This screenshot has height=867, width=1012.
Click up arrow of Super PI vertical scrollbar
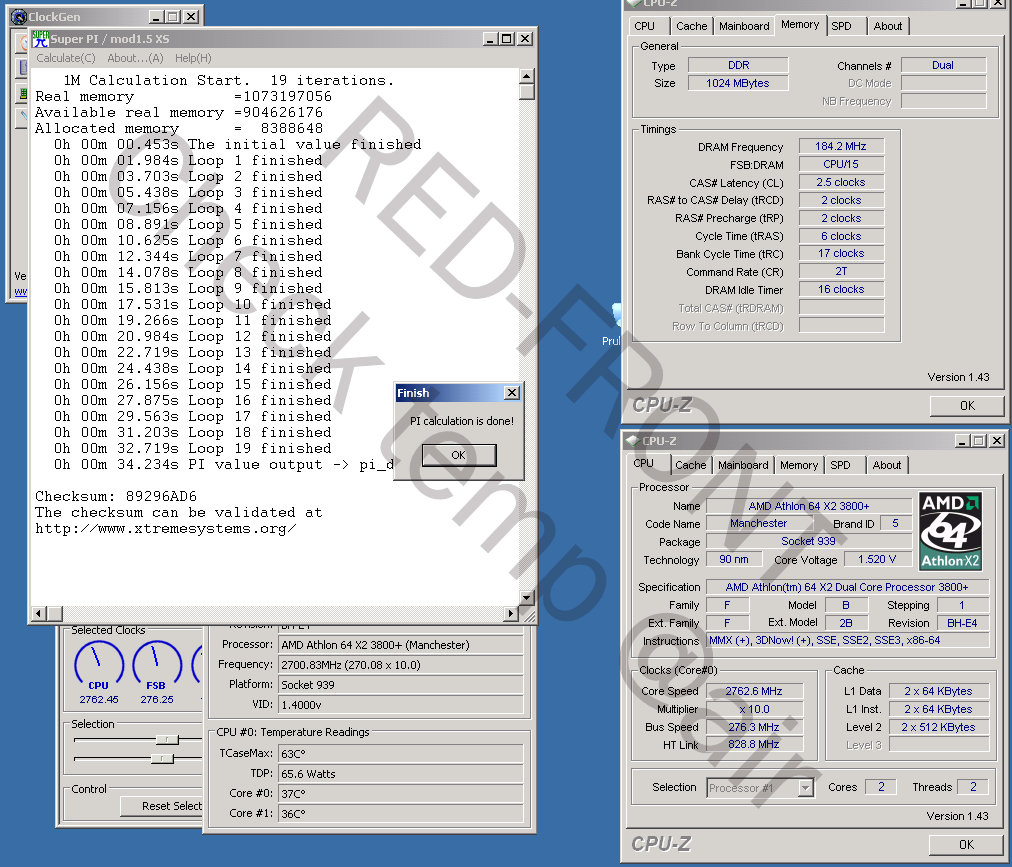[527, 76]
